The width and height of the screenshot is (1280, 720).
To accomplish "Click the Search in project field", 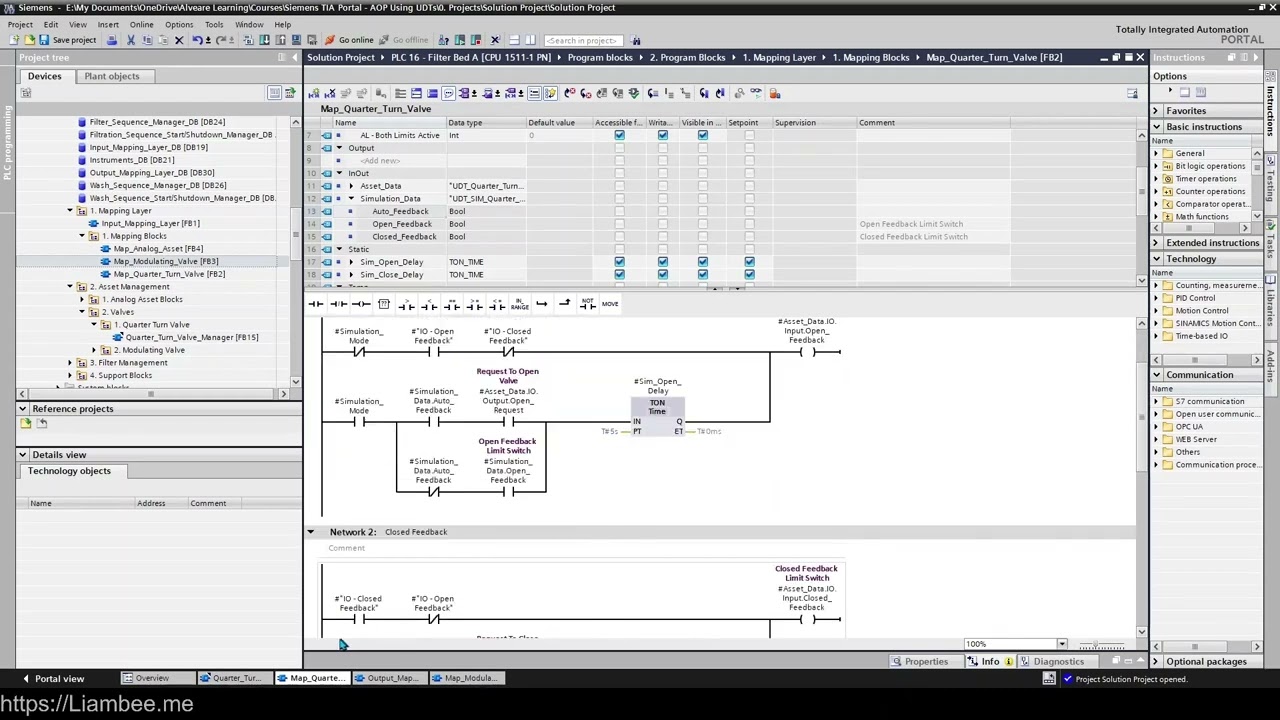I will click(582, 40).
